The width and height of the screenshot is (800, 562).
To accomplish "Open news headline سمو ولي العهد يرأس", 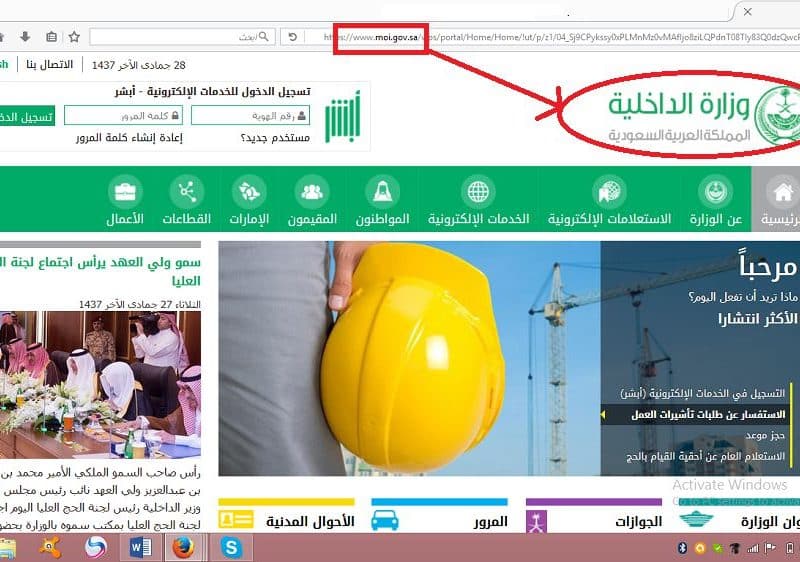I will pyautogui.click(x=101, y=271).
